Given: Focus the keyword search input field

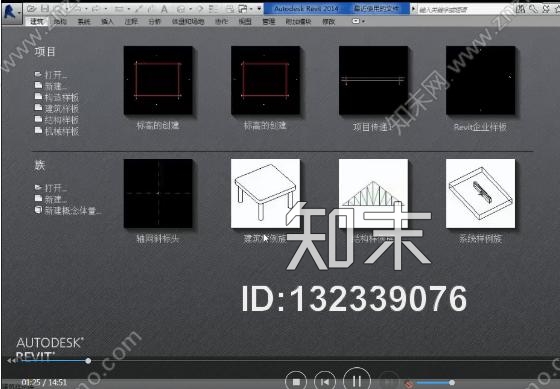Looking at the screenshot, I should point(464,9).
